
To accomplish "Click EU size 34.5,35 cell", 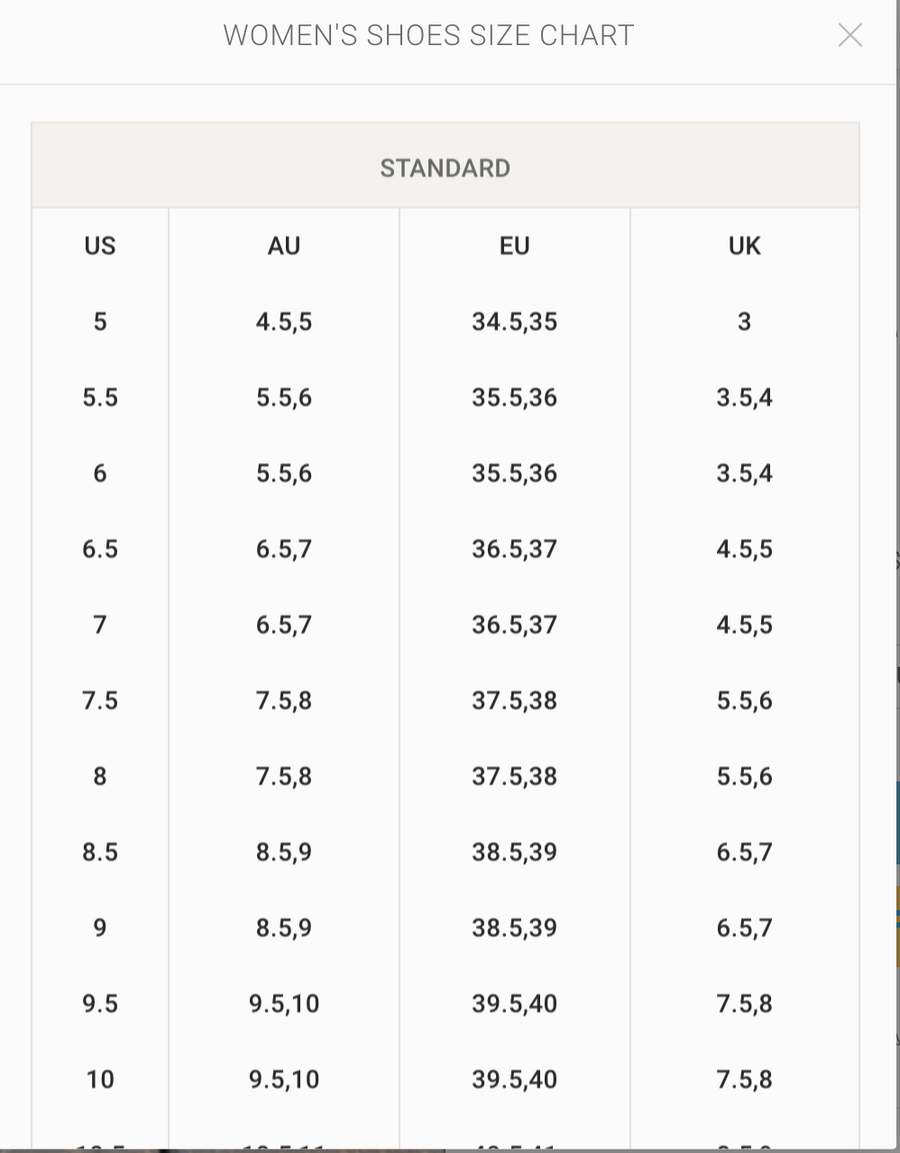I will tap(514, 322).
